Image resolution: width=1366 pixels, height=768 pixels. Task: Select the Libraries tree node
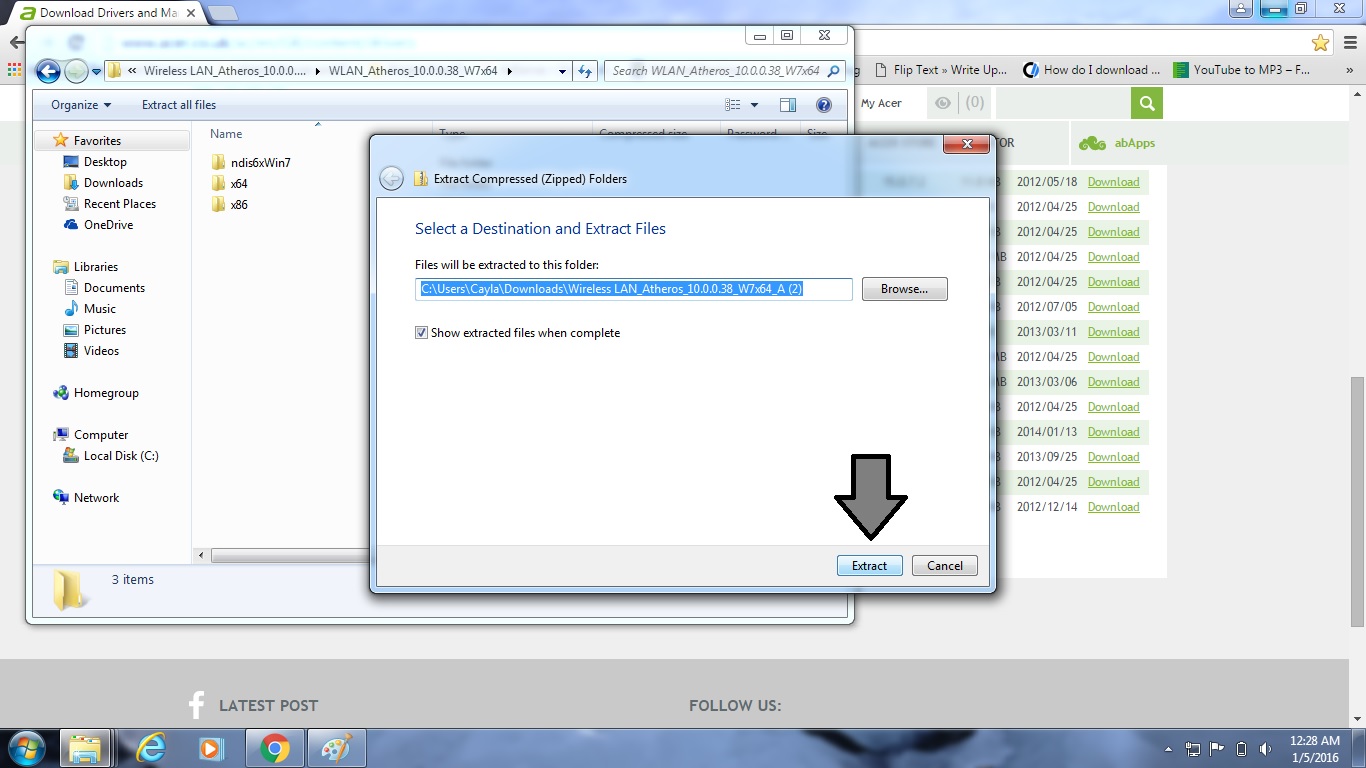[86, 267]
